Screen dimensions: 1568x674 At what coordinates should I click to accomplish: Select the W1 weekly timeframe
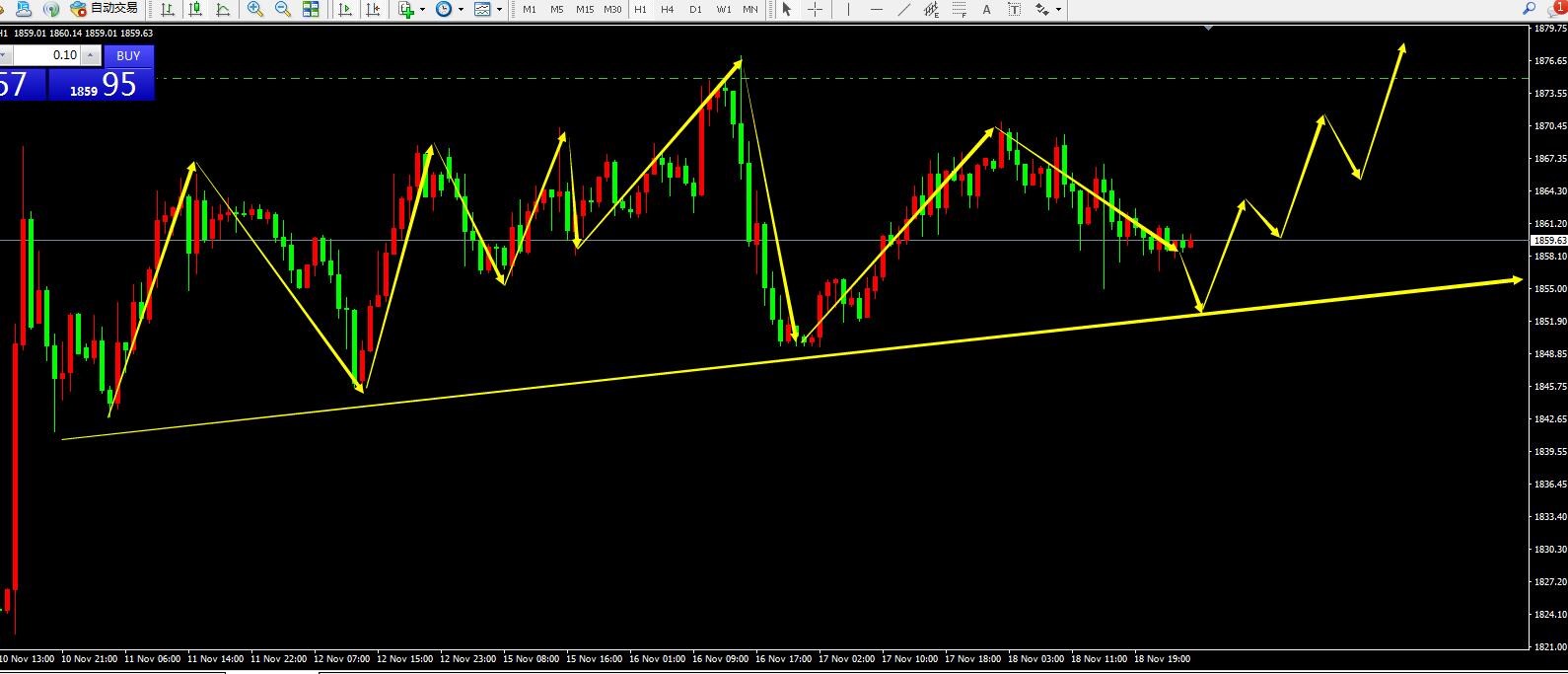click(724, 9)
